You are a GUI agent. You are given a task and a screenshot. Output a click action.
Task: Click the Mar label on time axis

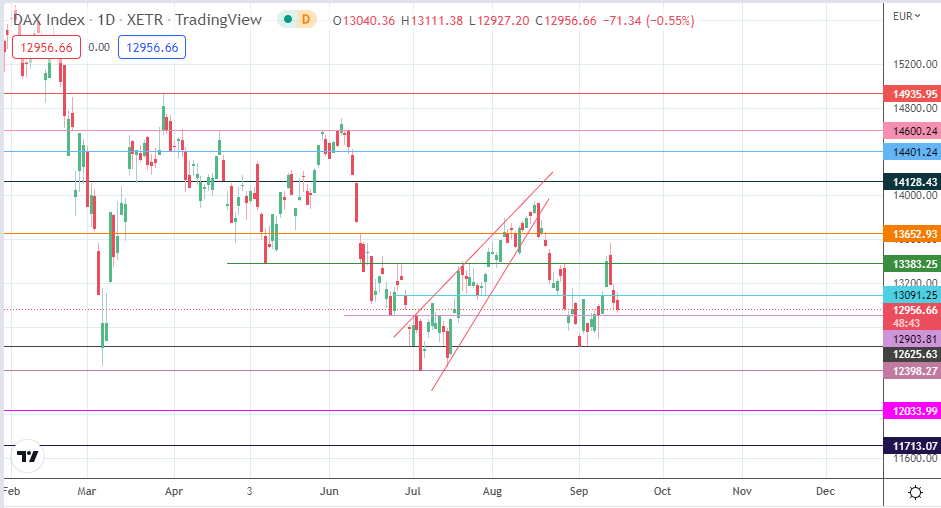[x=86, y=491]
